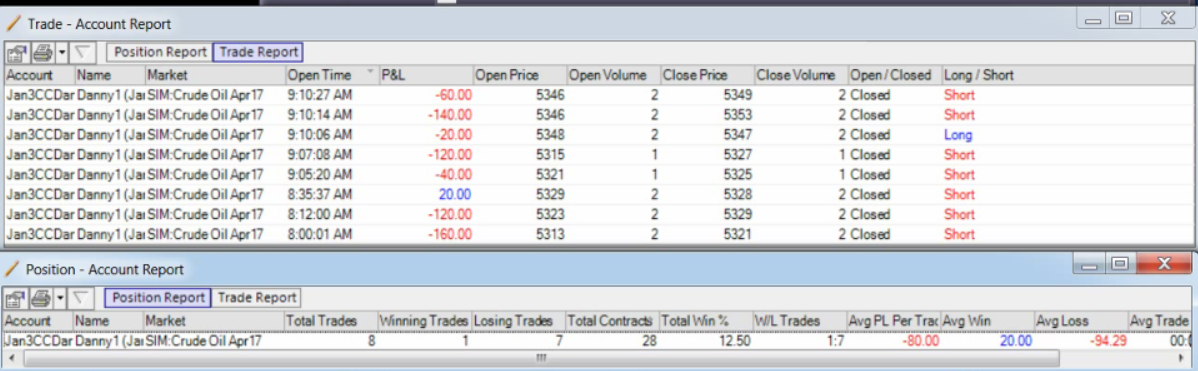Click Total Contracts column header
1198x371 pixels.
coord(612,321)
